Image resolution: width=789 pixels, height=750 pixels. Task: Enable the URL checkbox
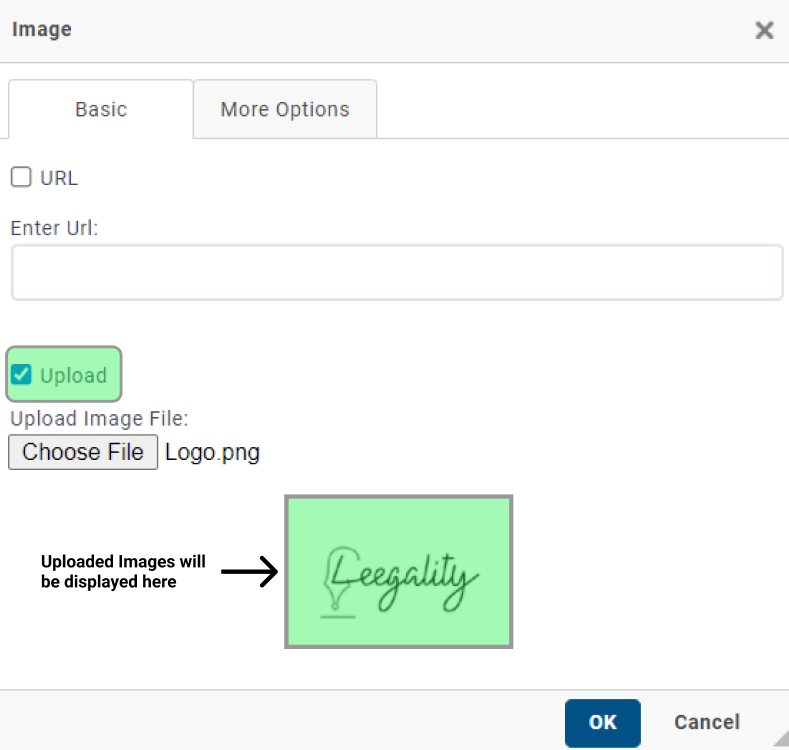(x=21, y=177)
